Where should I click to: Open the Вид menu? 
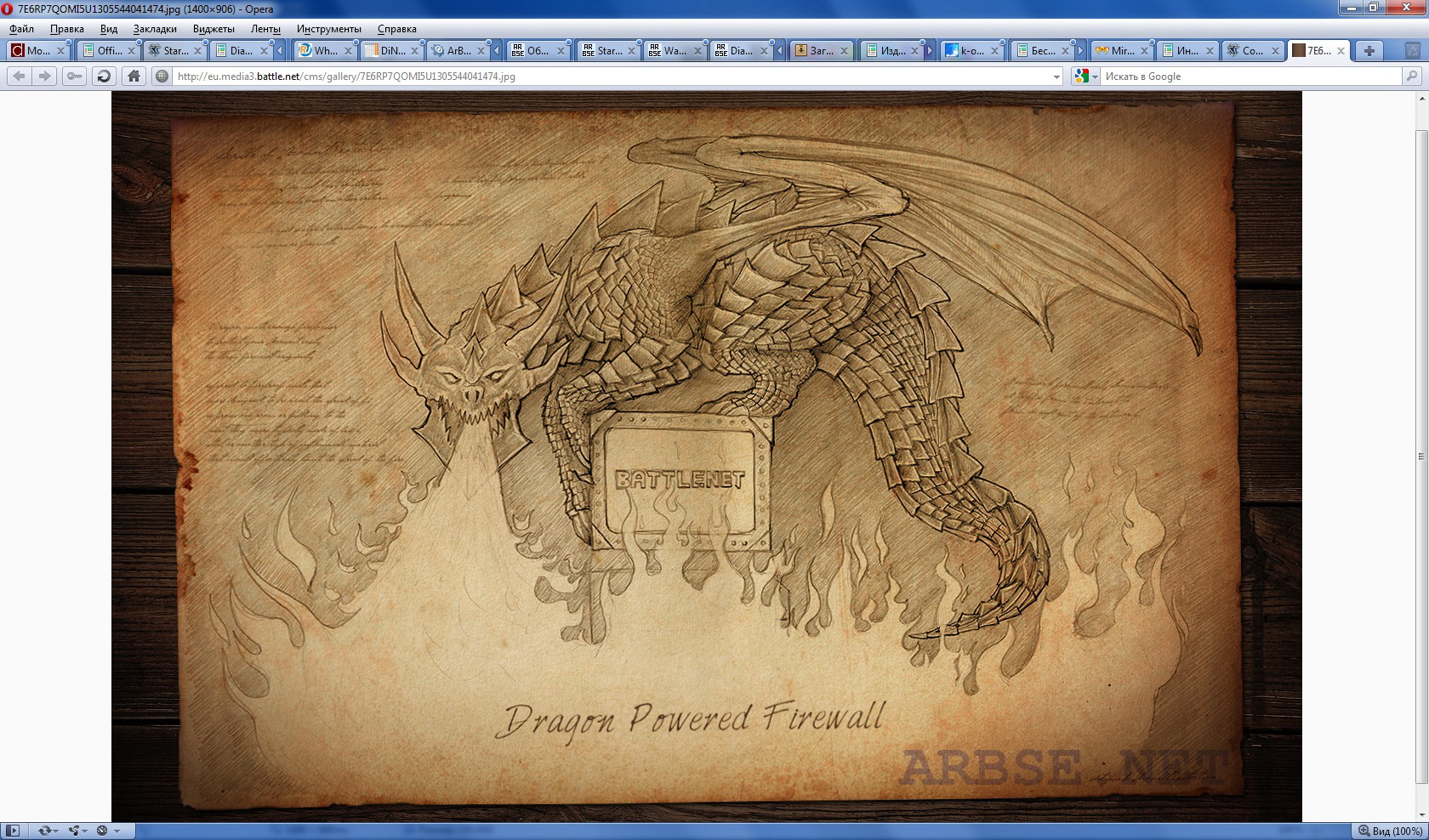click(x=109, y=29)
